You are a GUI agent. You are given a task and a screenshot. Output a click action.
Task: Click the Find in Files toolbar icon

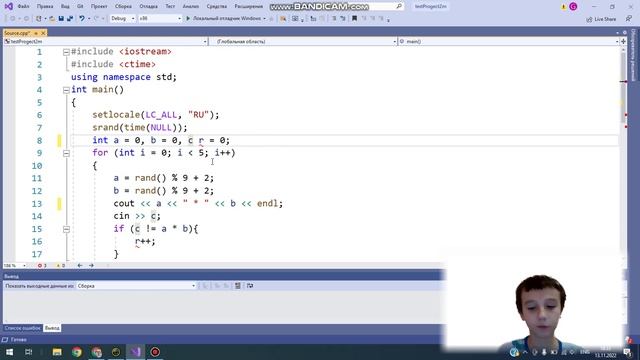[x=283, y=19]
